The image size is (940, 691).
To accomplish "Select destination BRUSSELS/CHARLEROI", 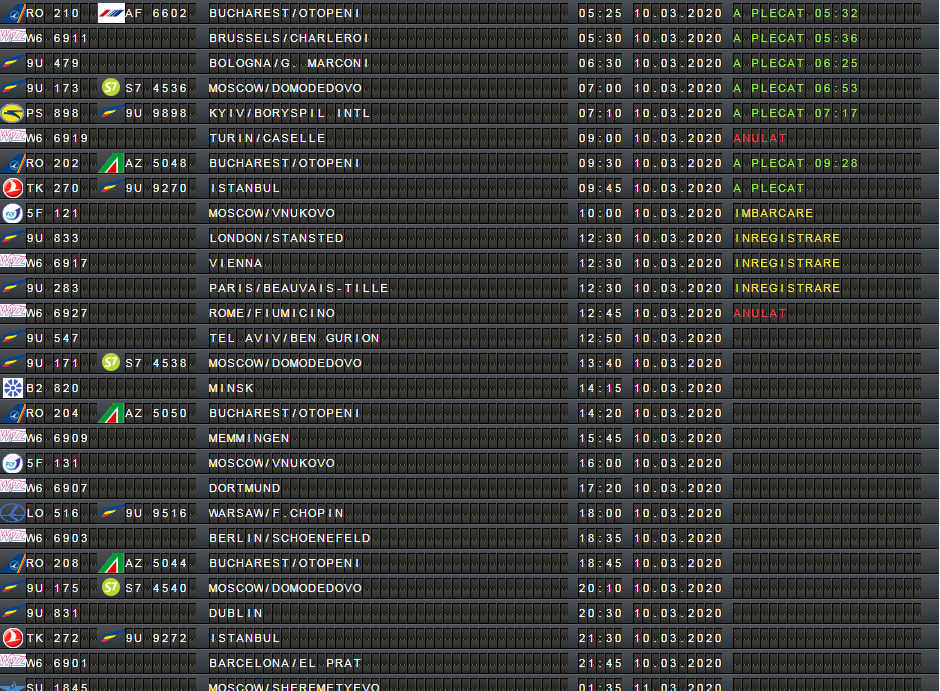I will [x=289, y=38].
